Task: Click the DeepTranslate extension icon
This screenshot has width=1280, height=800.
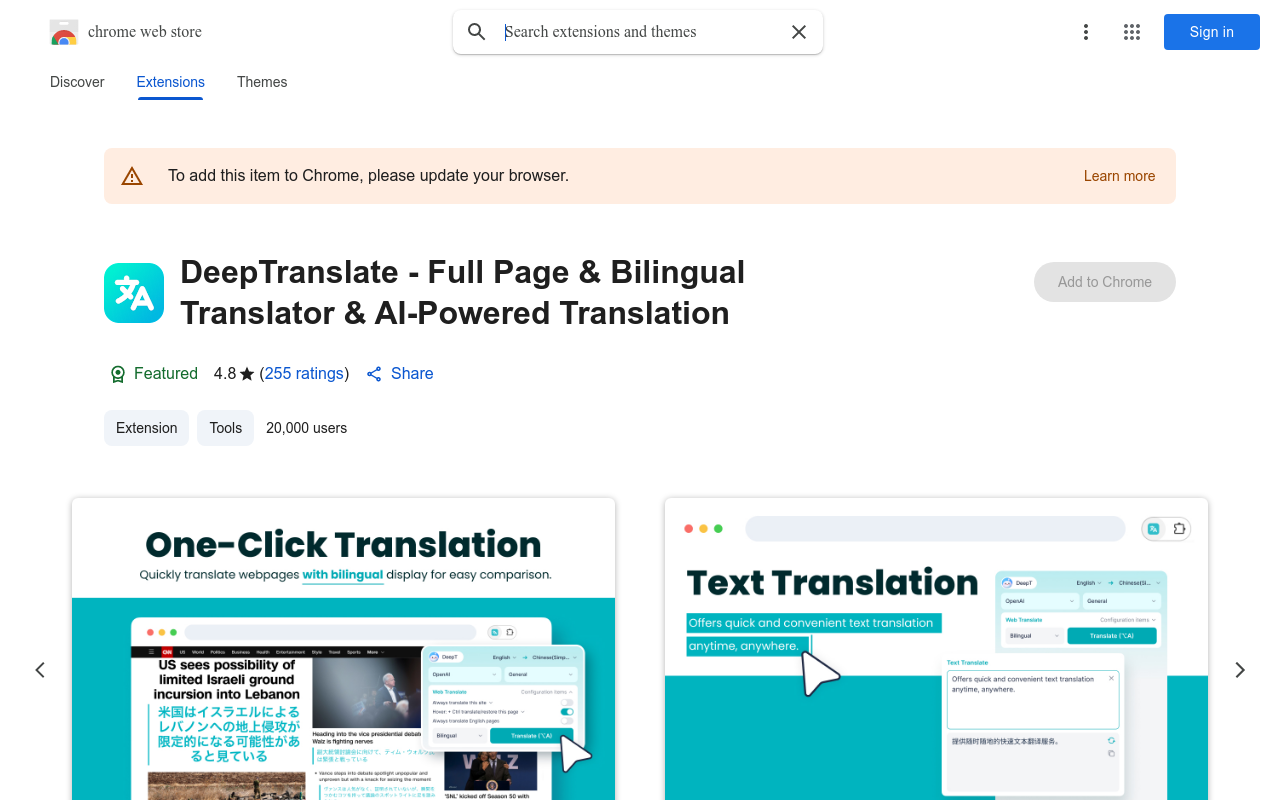Action: [x=134, y=293]
